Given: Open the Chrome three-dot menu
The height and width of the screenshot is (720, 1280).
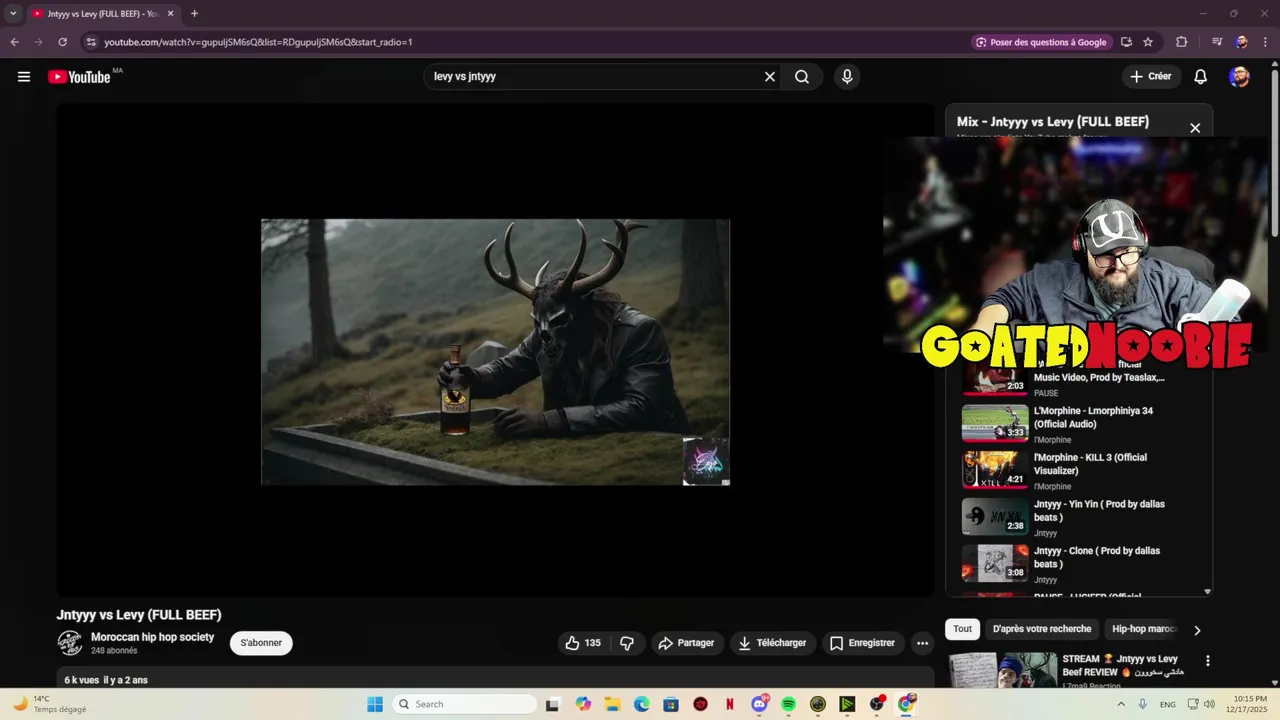Looking at the screenshot, I should (1265, 42).
